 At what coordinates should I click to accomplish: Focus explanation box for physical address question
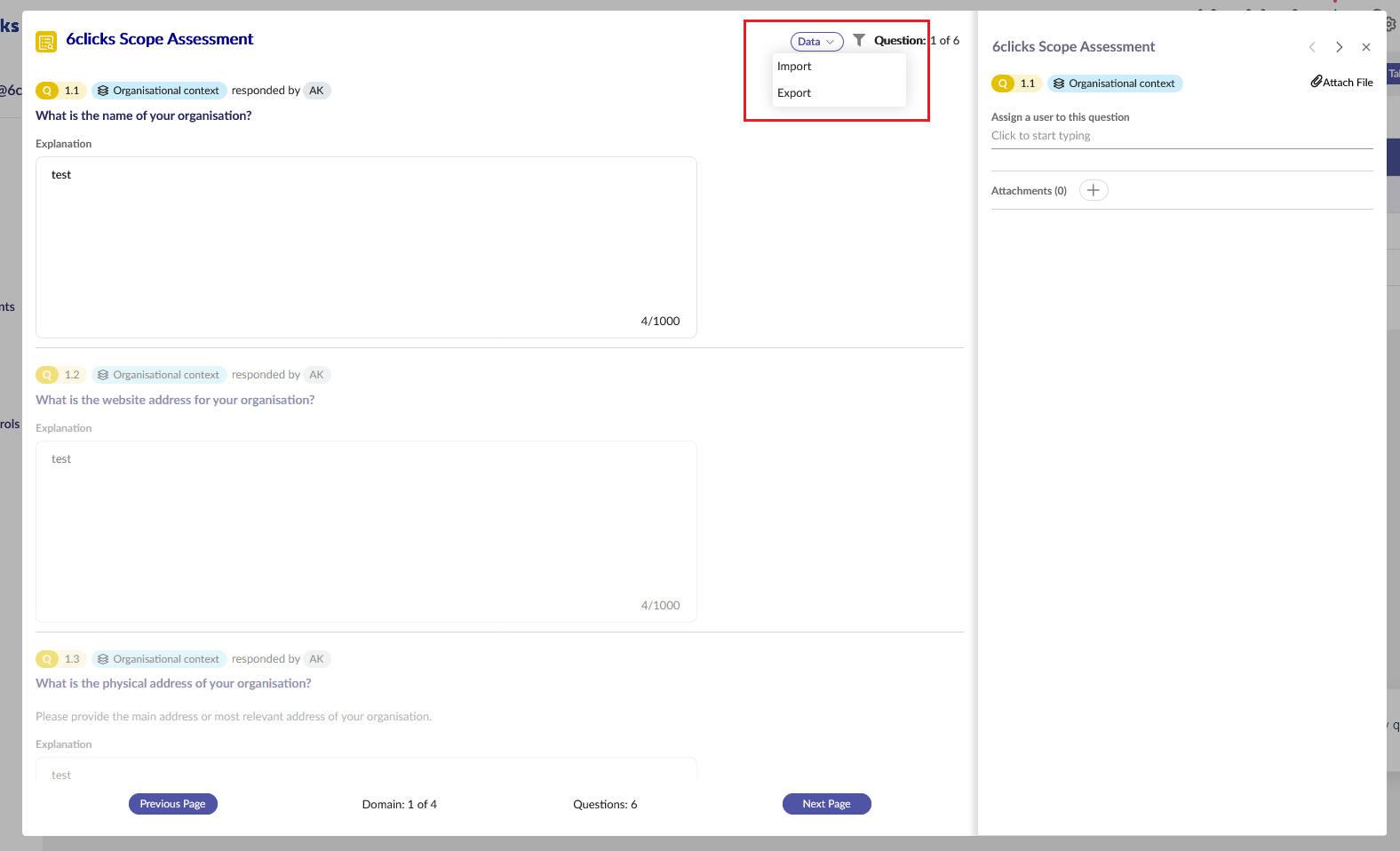point(366,770)
